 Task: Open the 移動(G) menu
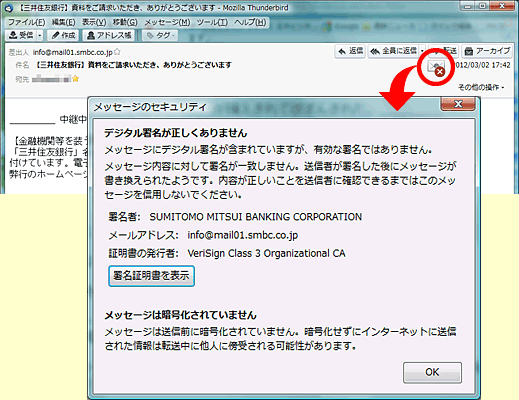[x=125, y=22]
